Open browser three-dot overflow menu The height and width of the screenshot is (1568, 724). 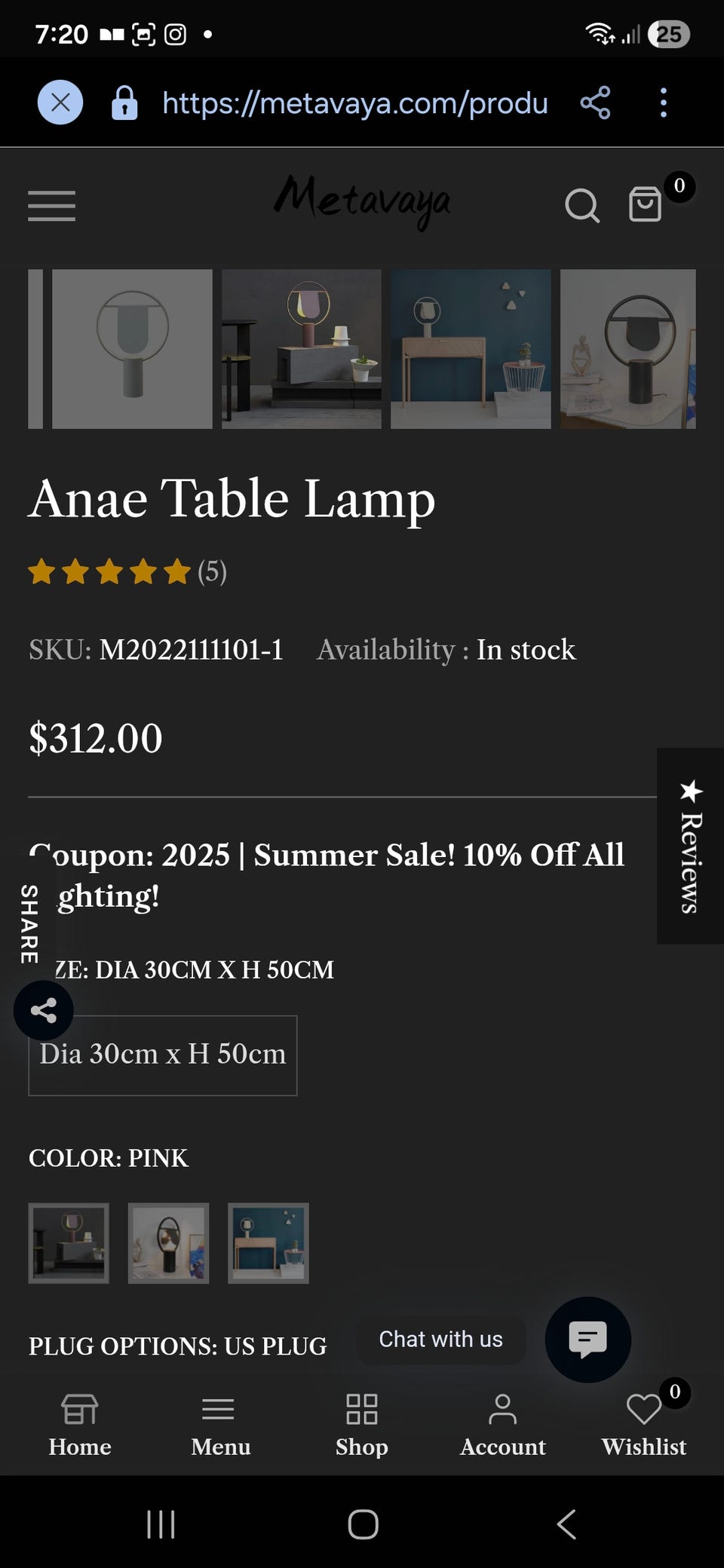pos(664,103)
